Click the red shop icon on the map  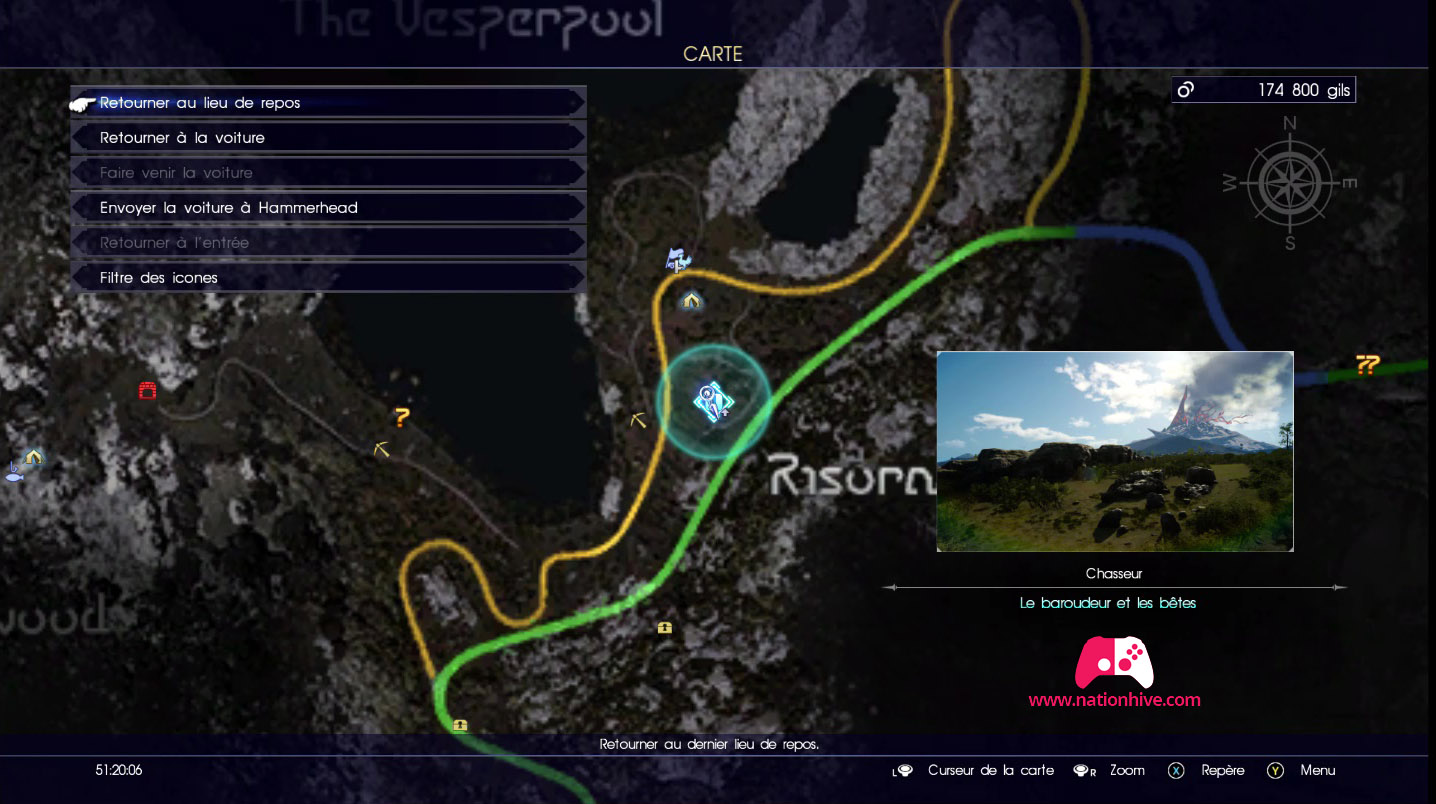click(147, 390)
